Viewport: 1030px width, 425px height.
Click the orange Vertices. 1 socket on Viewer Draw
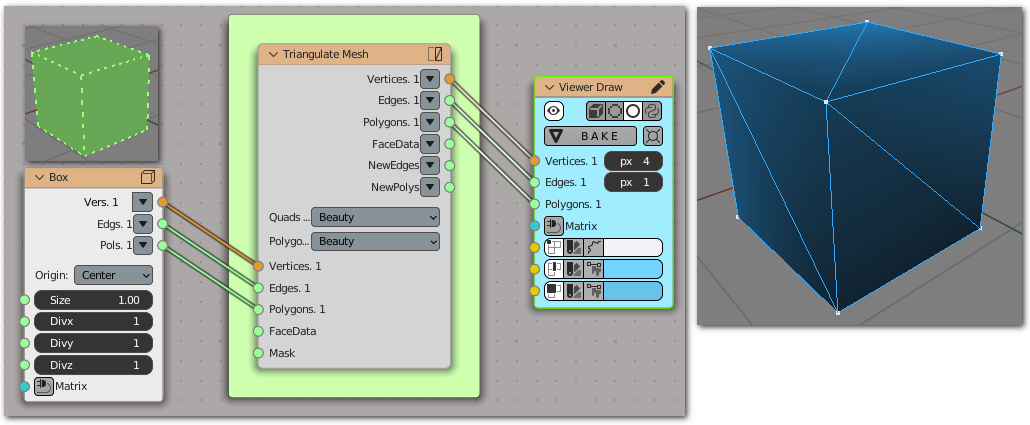click(x=534, y=161)
